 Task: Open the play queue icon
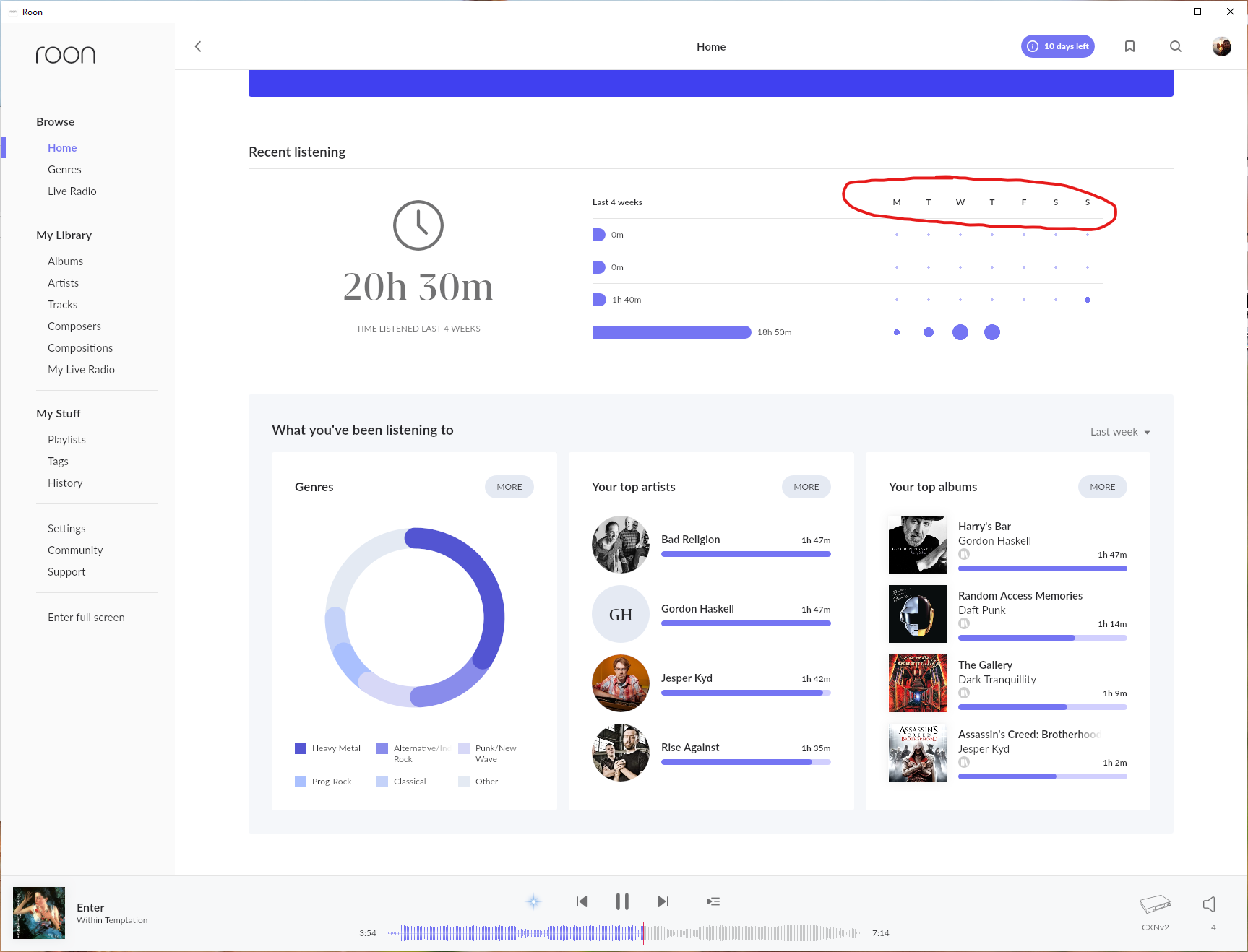pos(713,901)
